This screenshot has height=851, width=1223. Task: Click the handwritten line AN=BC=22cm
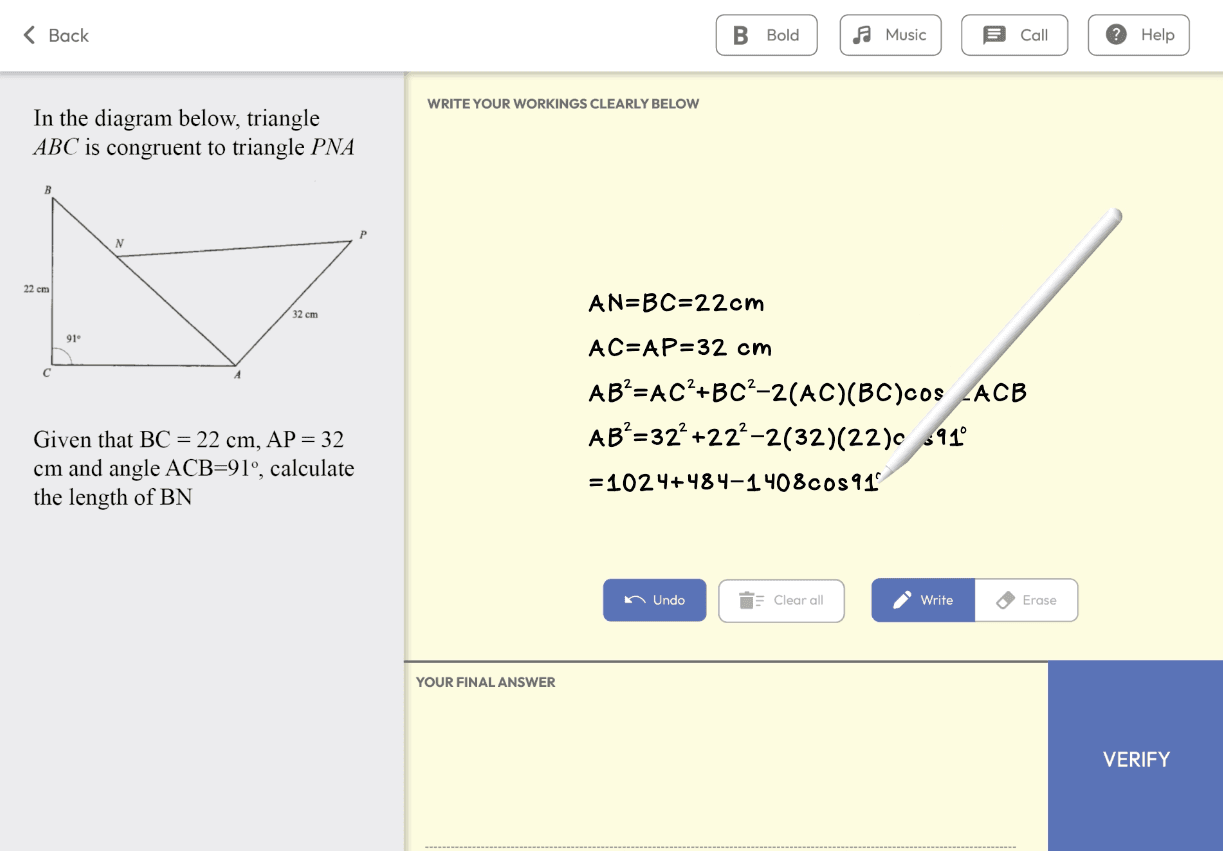coord(676,303)
